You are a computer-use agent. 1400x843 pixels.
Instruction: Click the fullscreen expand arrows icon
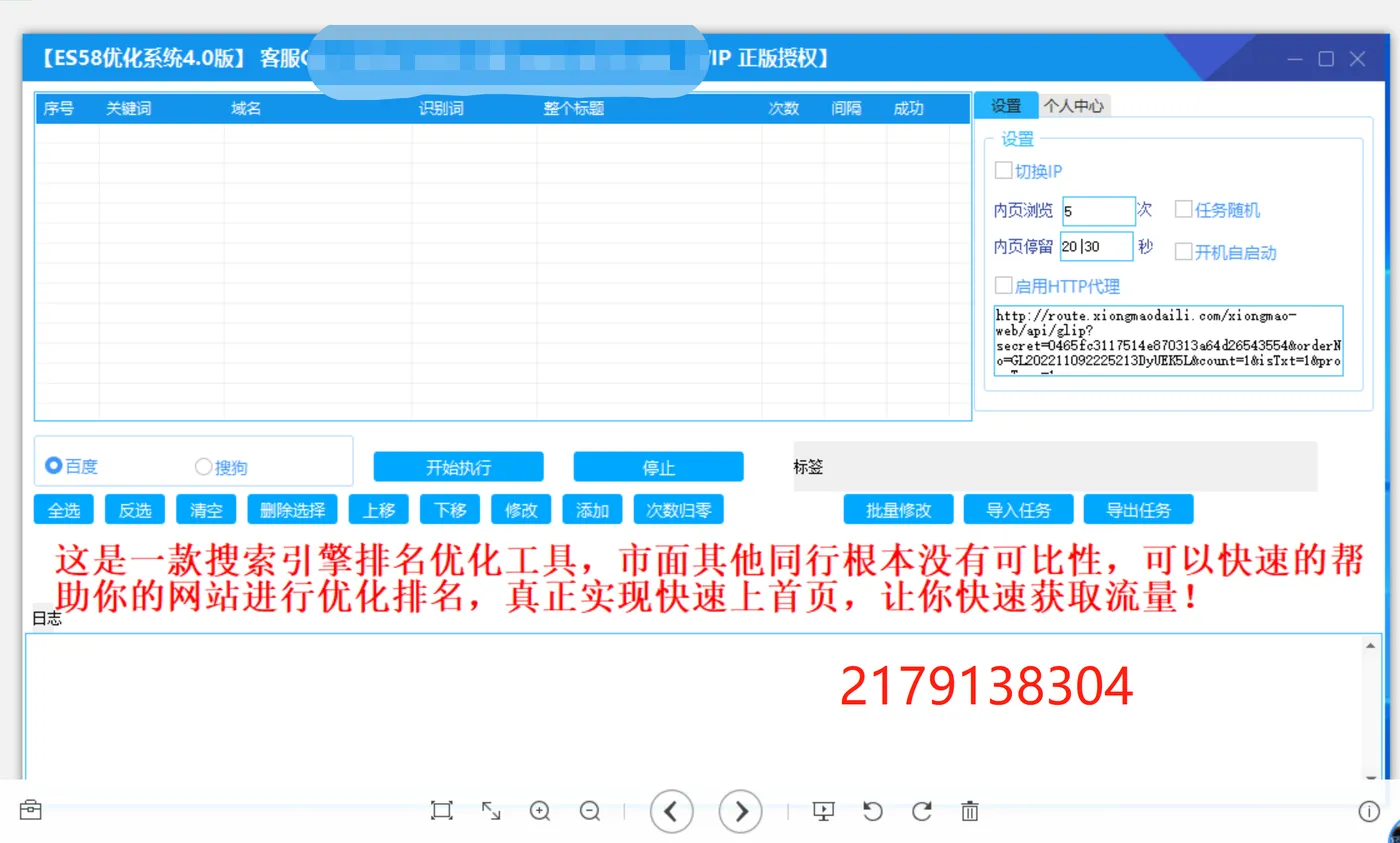[491, 810]
